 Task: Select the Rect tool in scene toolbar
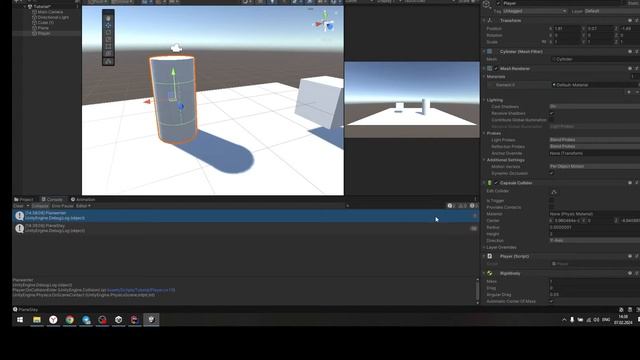point(108,46)
